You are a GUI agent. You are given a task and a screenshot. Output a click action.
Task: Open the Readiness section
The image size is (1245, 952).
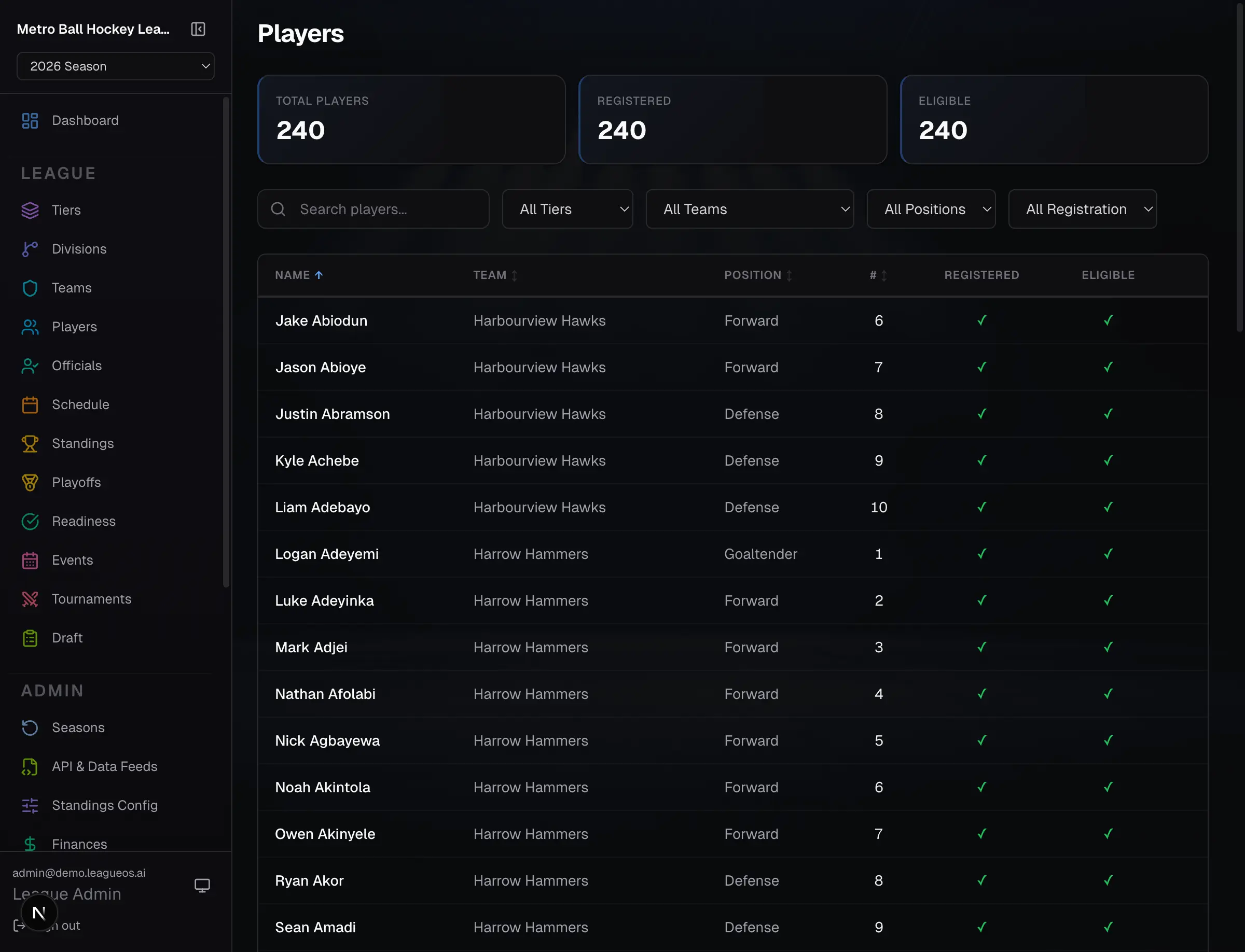(x=84, y=521)
